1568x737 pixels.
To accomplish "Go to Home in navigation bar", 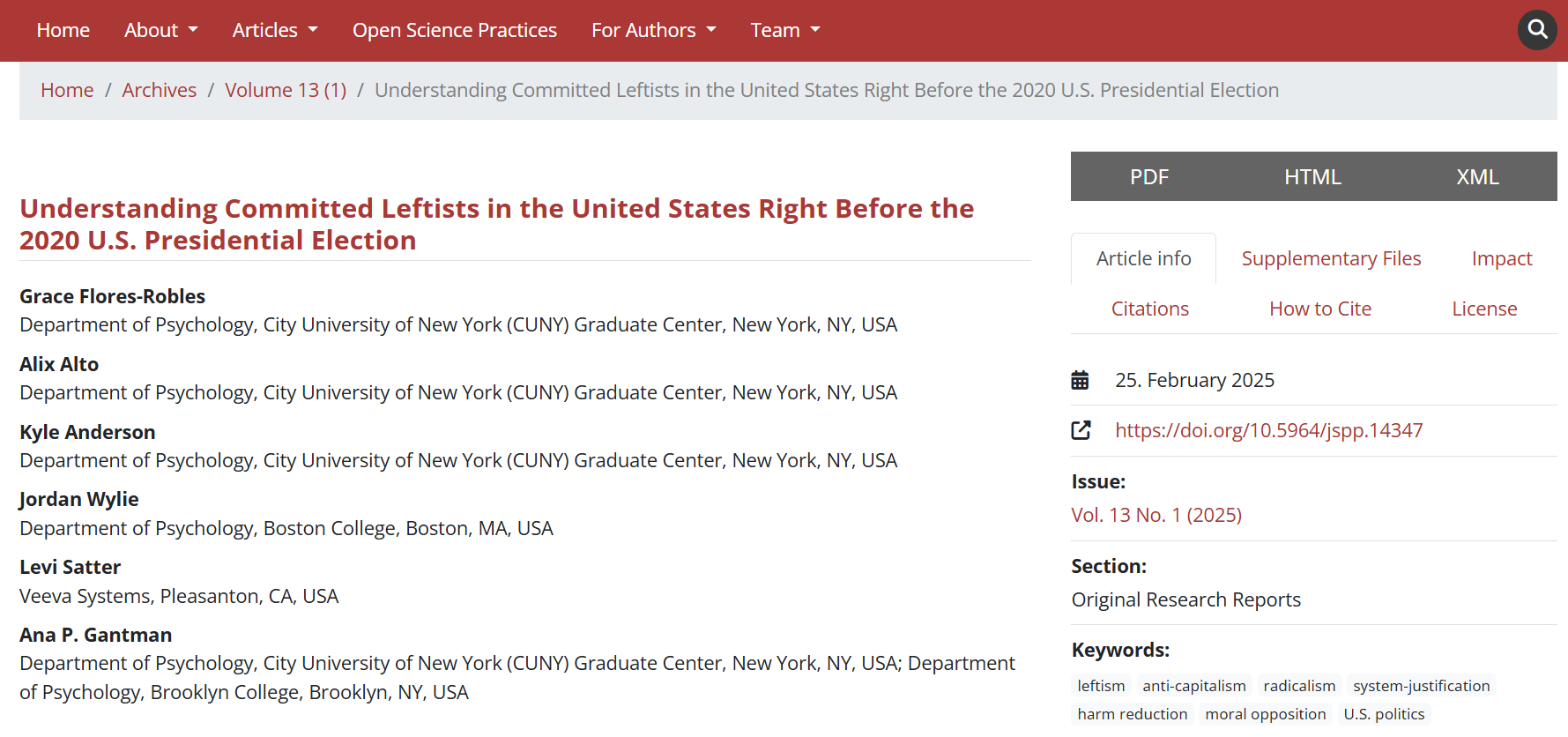I will (63, 30).
